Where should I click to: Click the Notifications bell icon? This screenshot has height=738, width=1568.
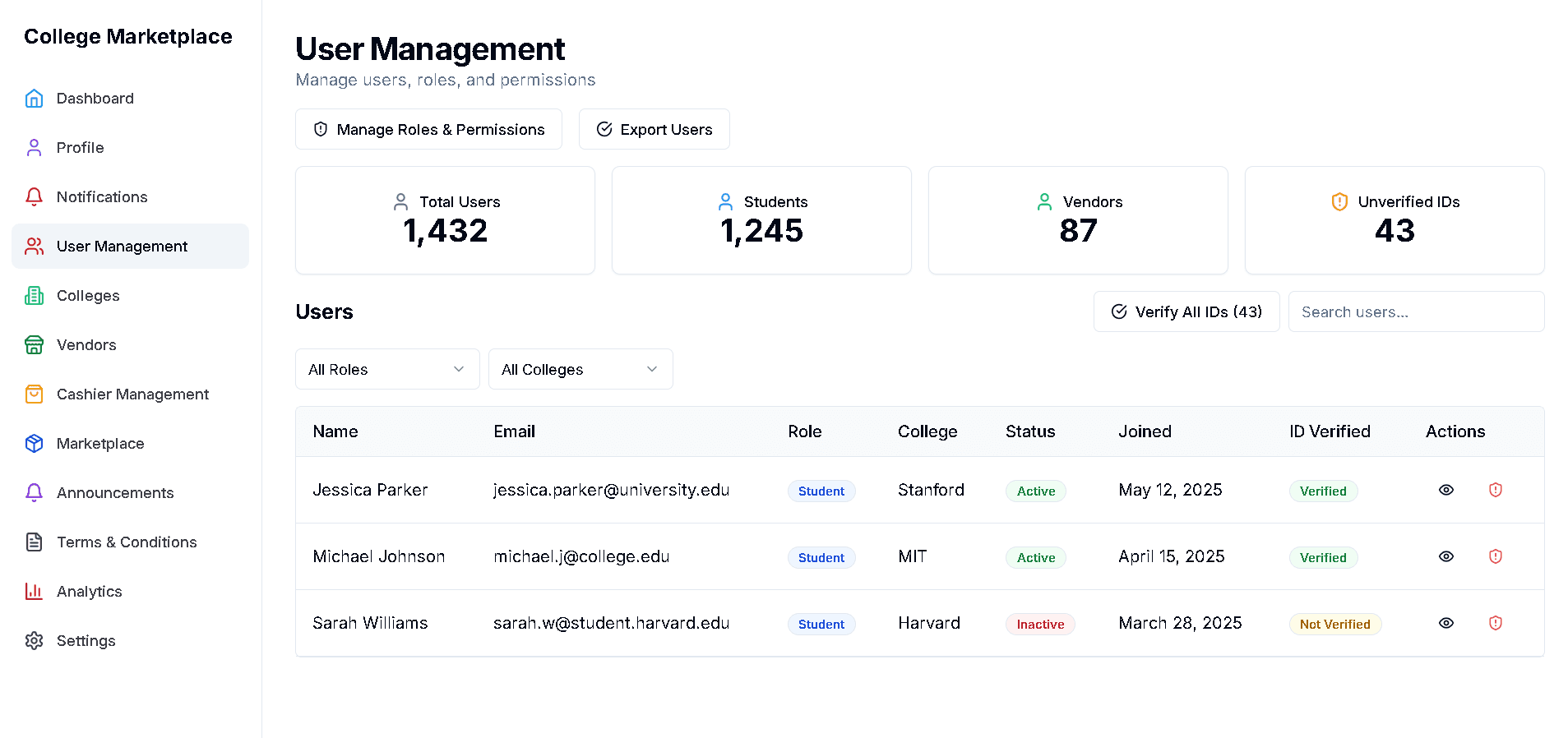coord(34,197)
